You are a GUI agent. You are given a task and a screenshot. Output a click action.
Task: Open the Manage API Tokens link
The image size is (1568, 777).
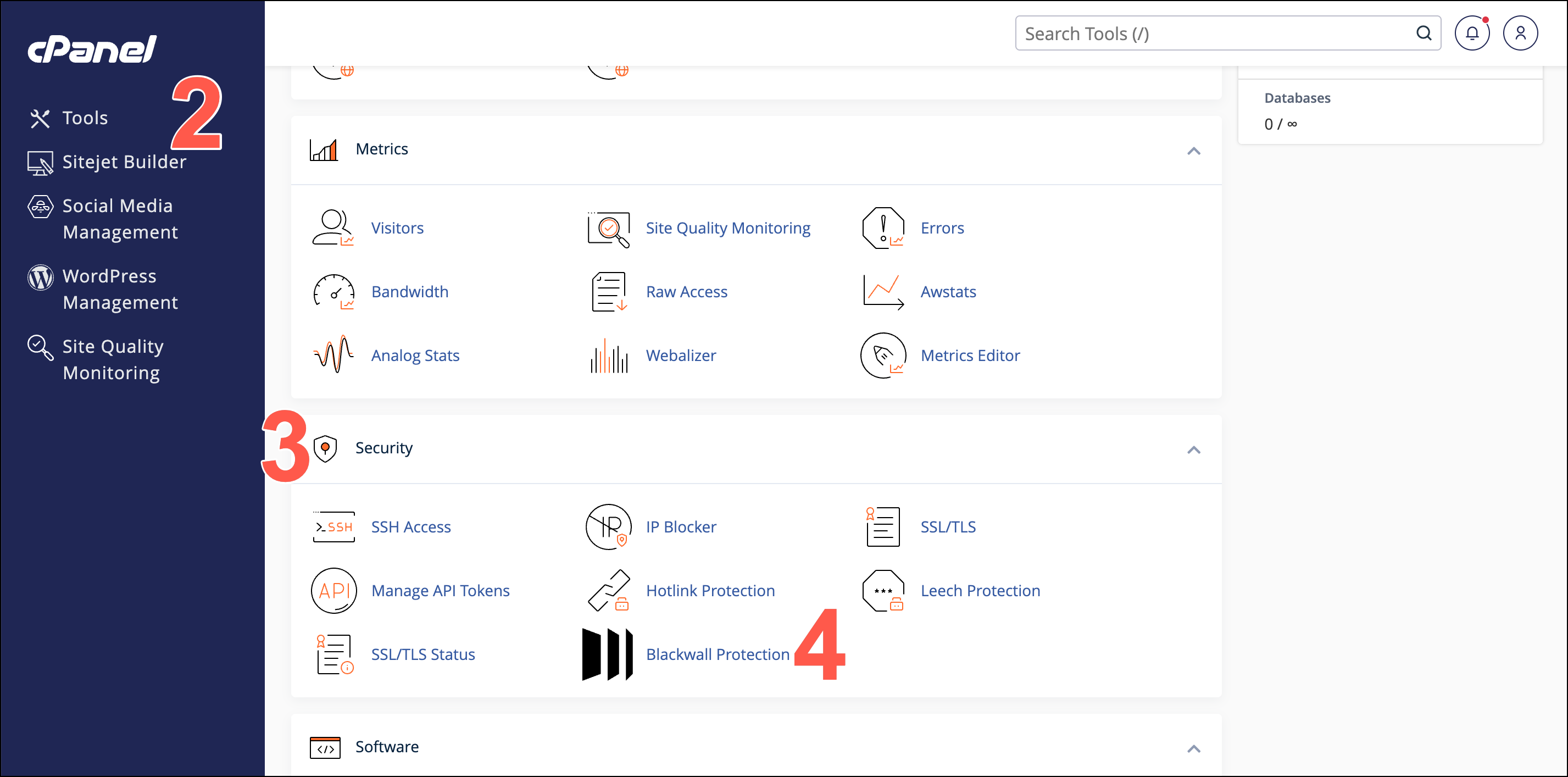pos(441,591)
